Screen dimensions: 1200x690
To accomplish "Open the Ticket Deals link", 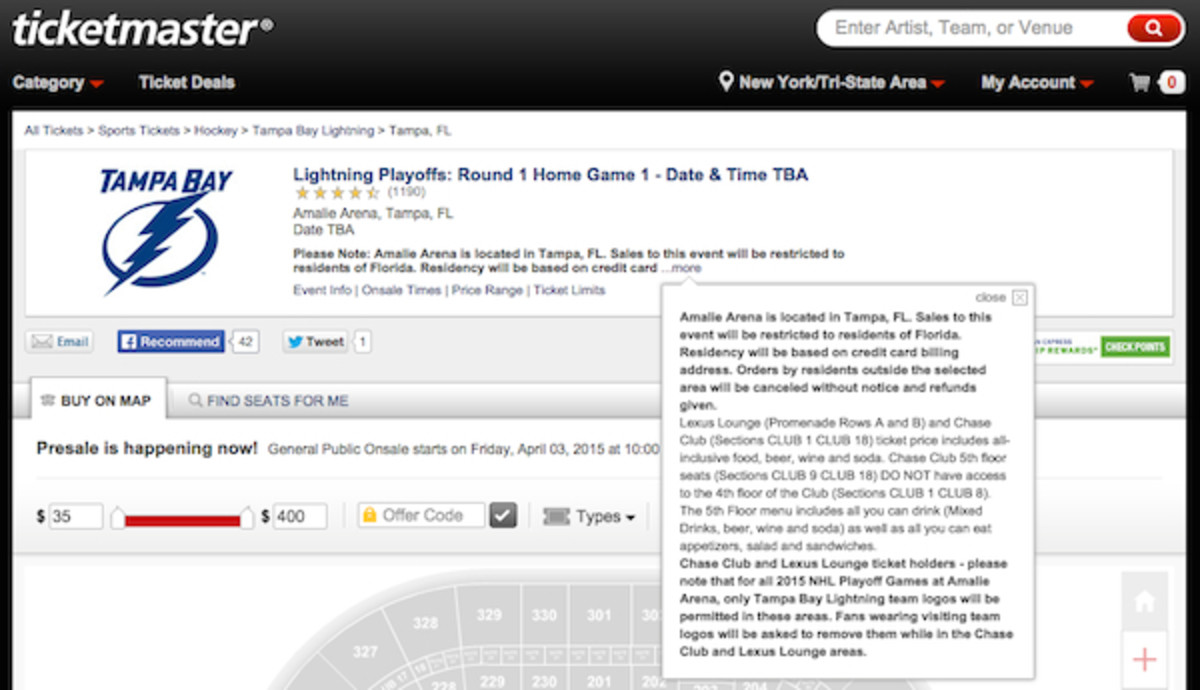I will click(x=187, y=83).
